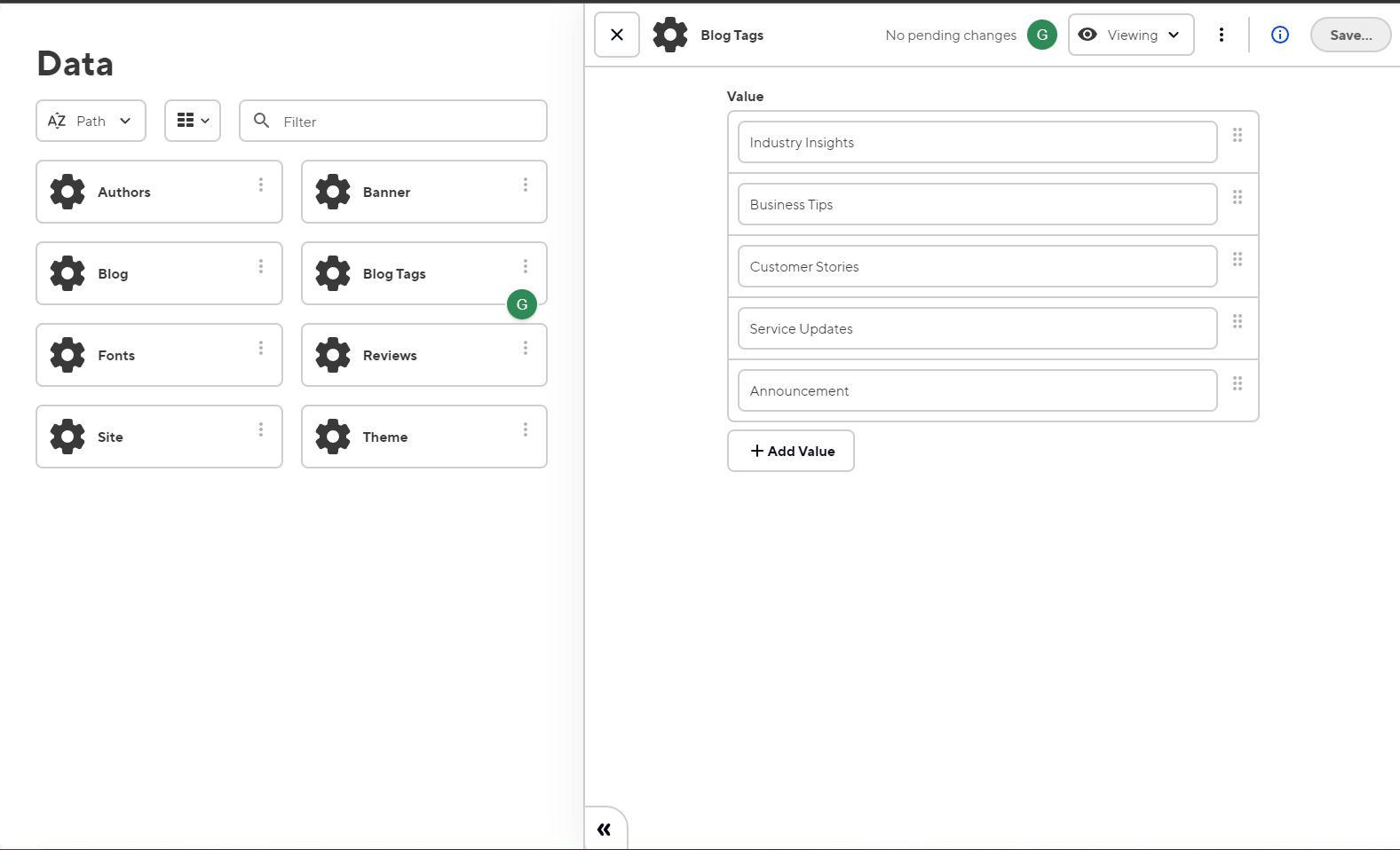Click the drag handle beside Announcement

(x=1238, y=384)
